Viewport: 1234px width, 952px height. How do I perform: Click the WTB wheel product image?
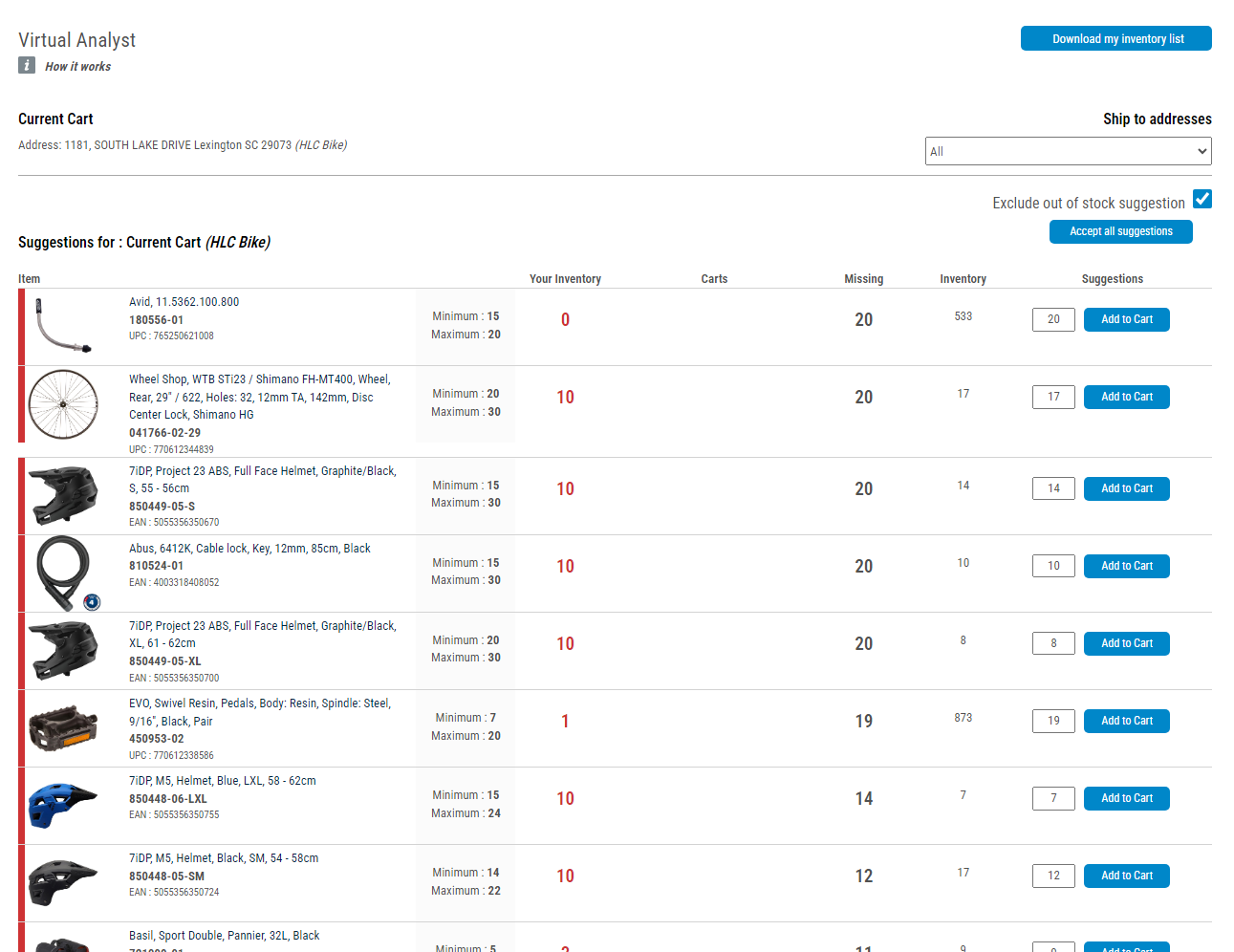tap(63, 404)
